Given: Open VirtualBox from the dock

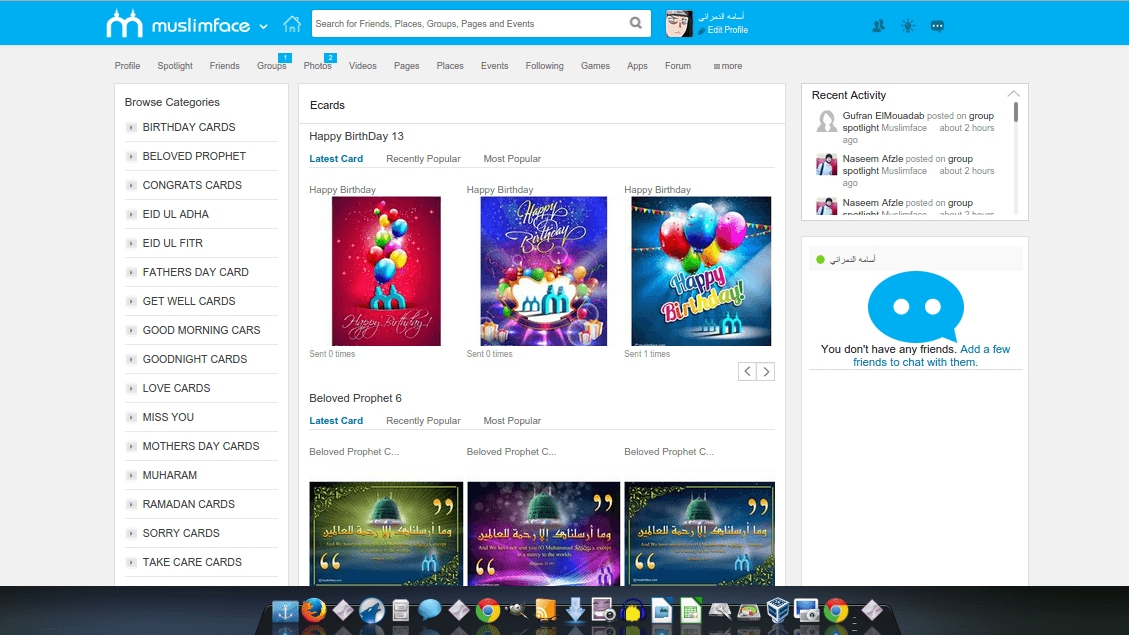Looking at the screenshot, I should 777,610.
